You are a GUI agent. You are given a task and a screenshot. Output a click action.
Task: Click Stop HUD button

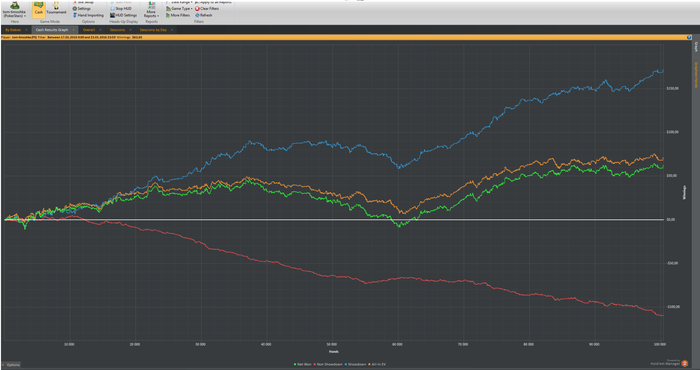pos(121,8)
